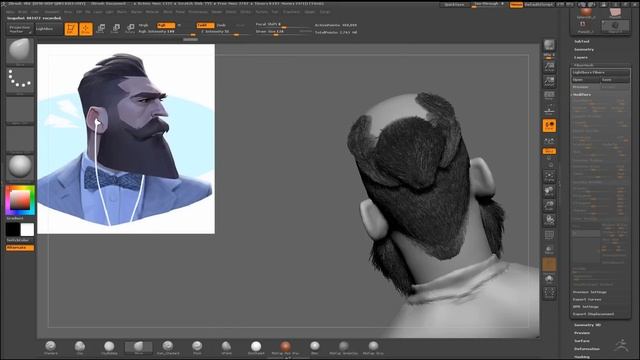
Task: Expand the Geometry HD section
Action: coord(587,325)
